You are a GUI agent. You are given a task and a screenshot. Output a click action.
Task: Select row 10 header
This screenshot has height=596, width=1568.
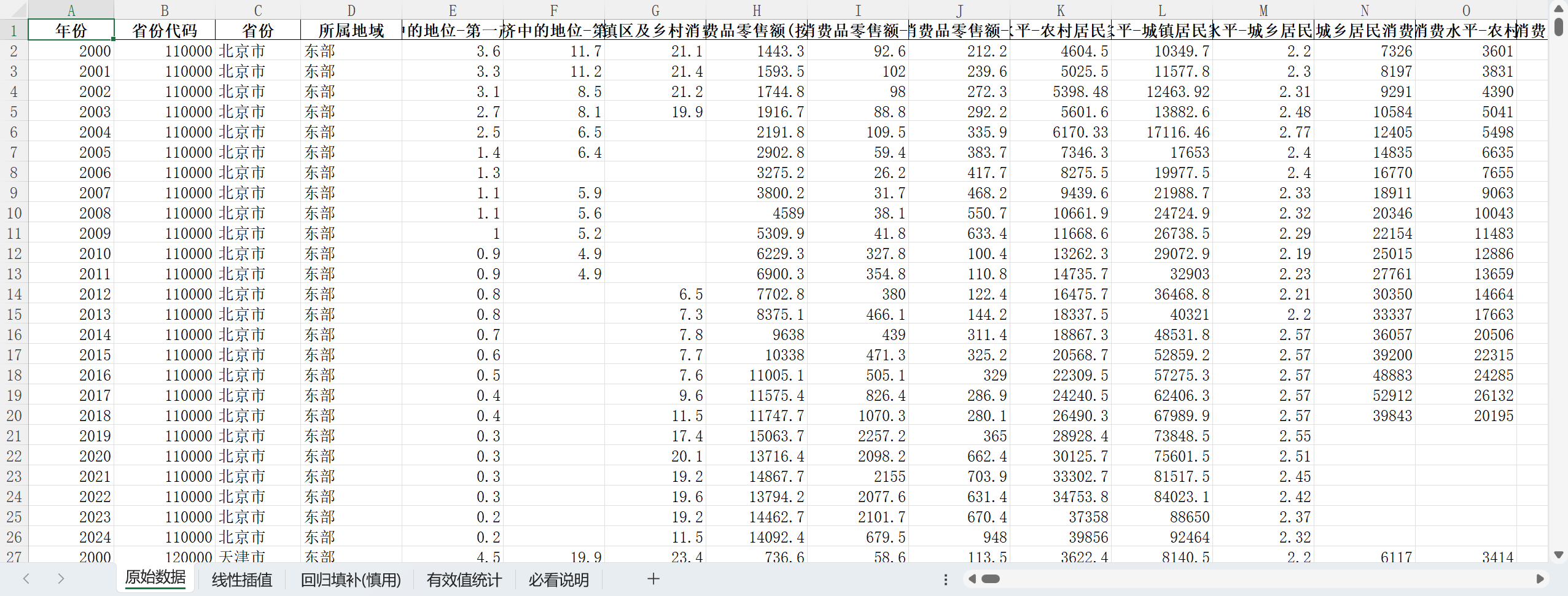(14, 213)
